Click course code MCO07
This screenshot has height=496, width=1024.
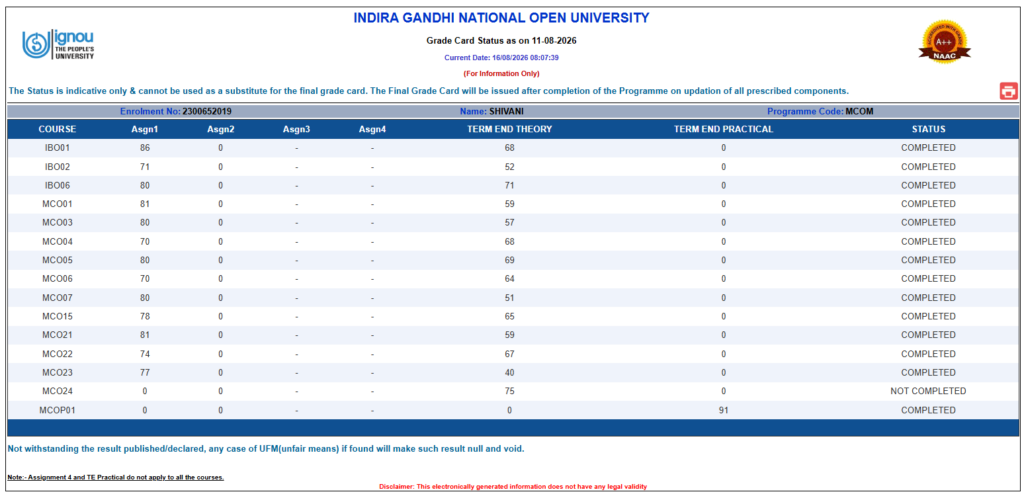point(57,298)
